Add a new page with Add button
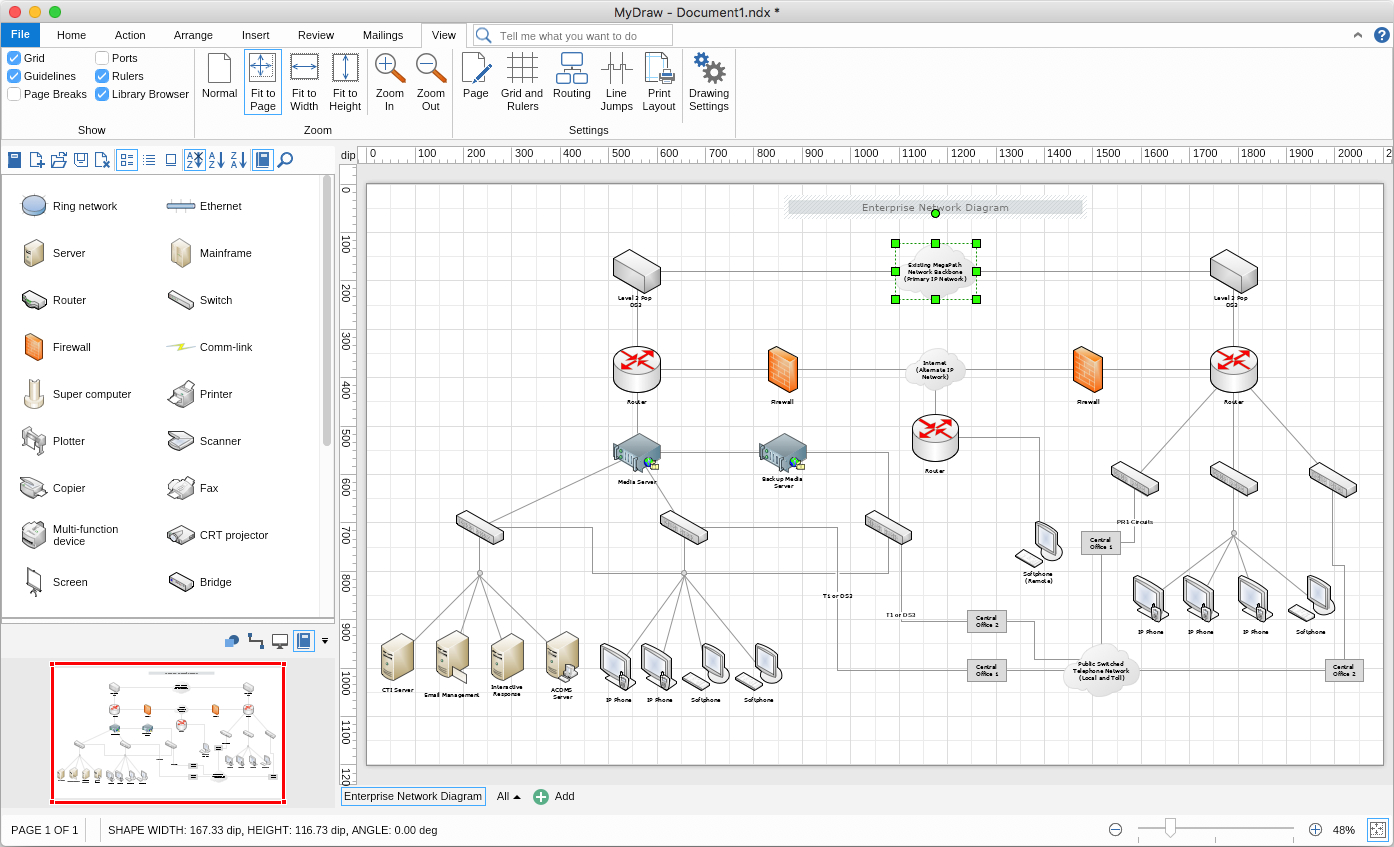This screenshot has height=847, width=1394. (554, 797)
